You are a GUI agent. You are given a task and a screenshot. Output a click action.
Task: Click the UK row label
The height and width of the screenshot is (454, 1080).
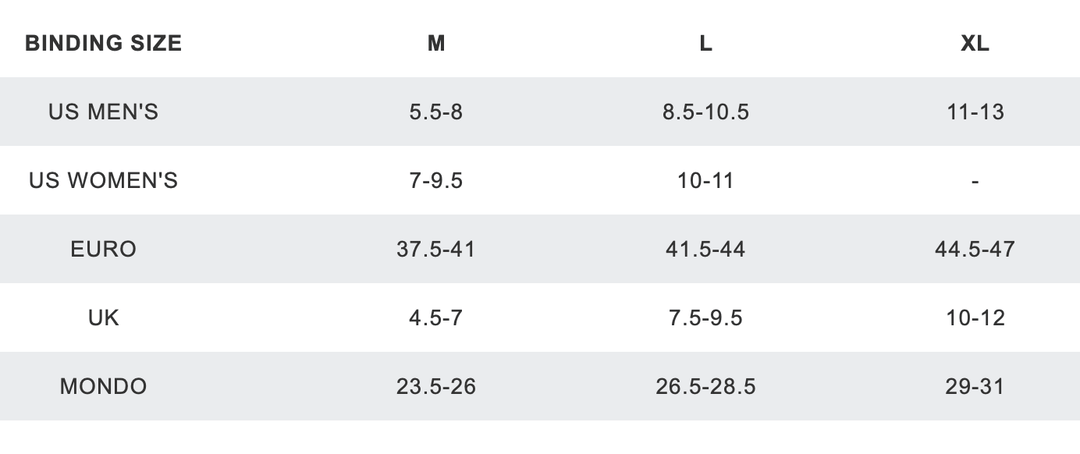(103, 318)
